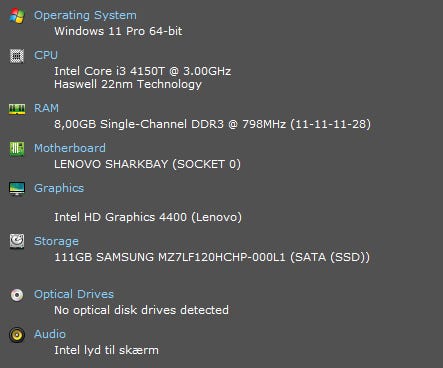Select the Windows 11 Pro 64-bit text
This screenshot has height=368, width=443.
point(118,31)
